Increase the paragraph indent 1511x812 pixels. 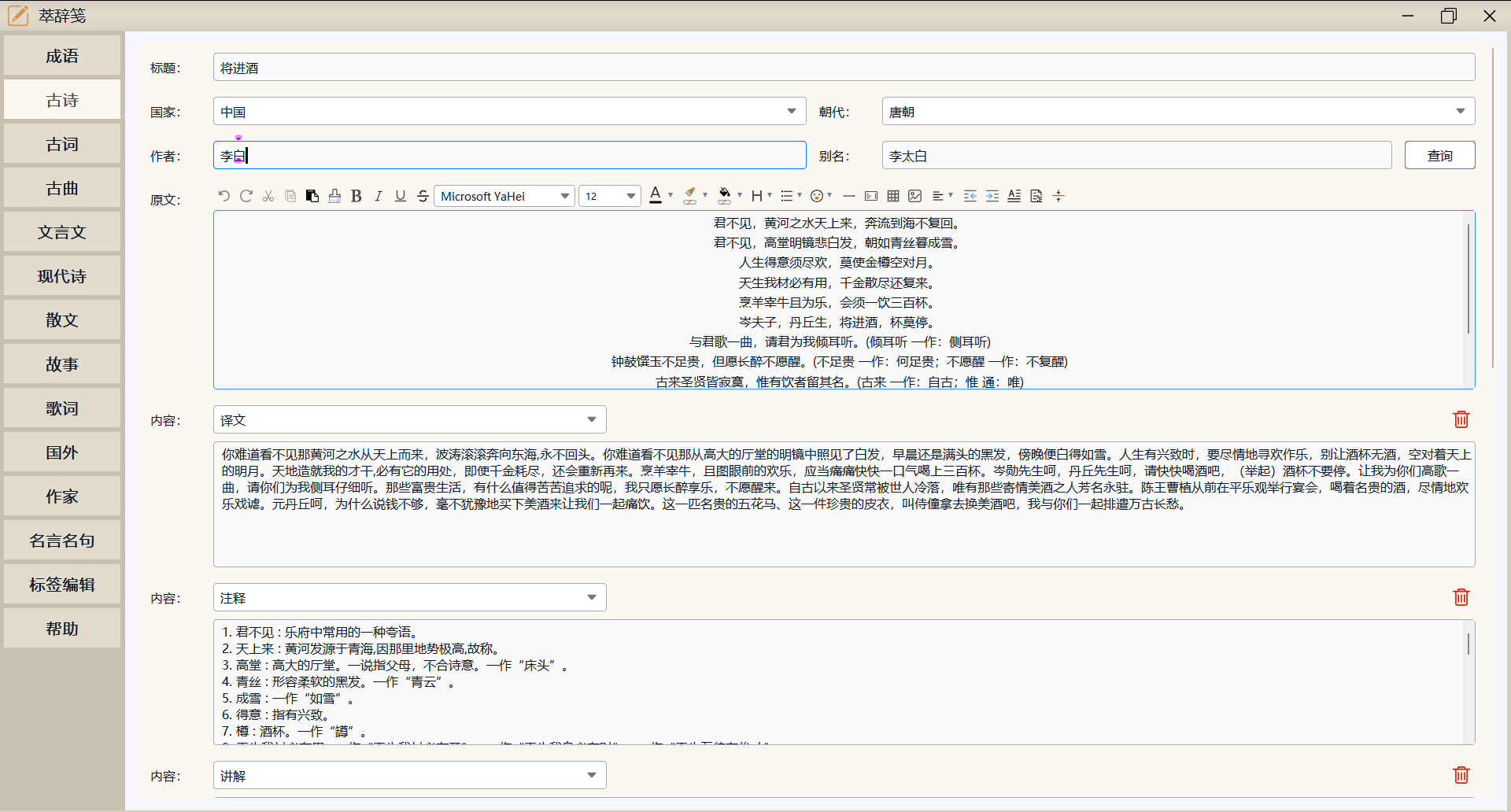[992, 196]
